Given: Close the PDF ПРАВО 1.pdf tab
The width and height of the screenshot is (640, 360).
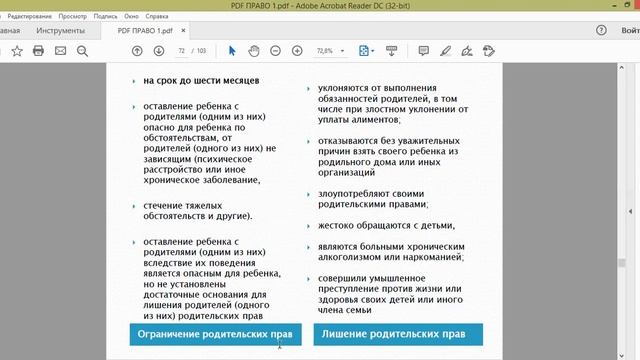Looking at the screenshot, I should pos(183,31).
